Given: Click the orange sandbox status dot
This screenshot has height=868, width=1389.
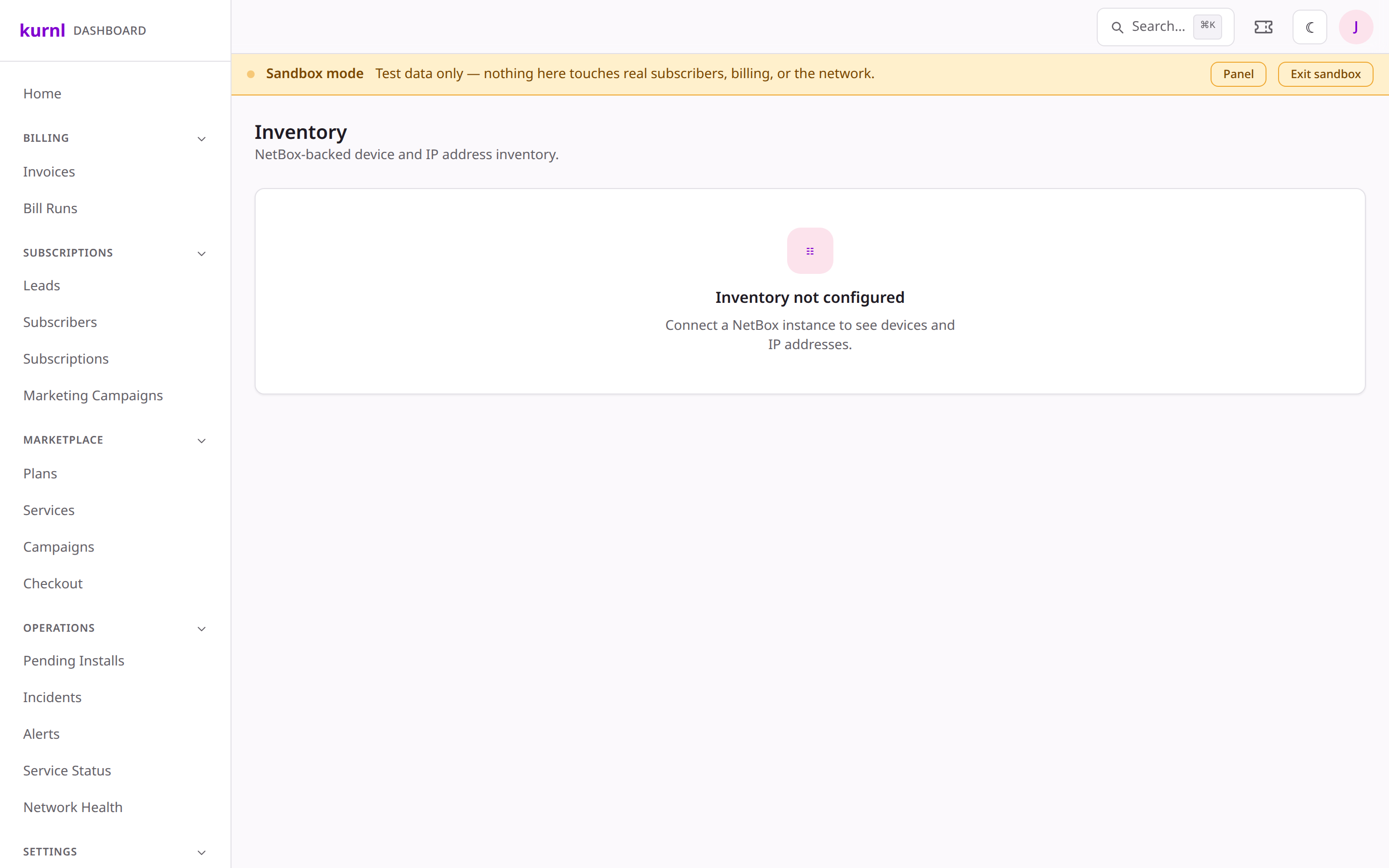Looking at the screenshot, I should [251, 74].
